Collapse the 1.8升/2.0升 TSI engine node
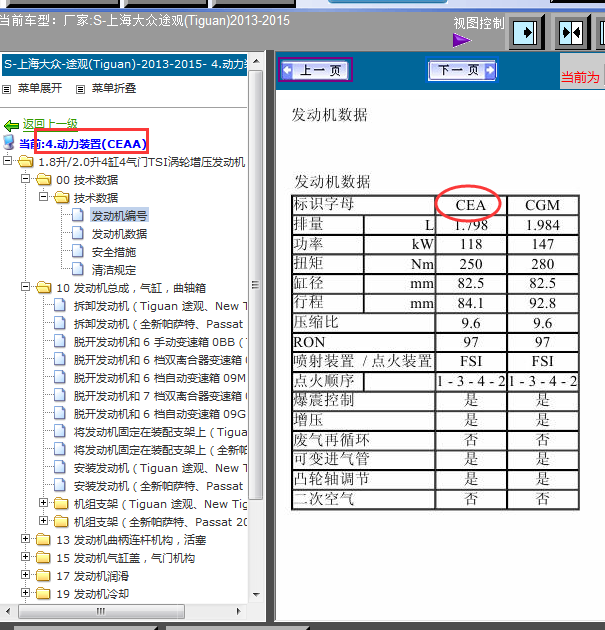 (7, 161)
